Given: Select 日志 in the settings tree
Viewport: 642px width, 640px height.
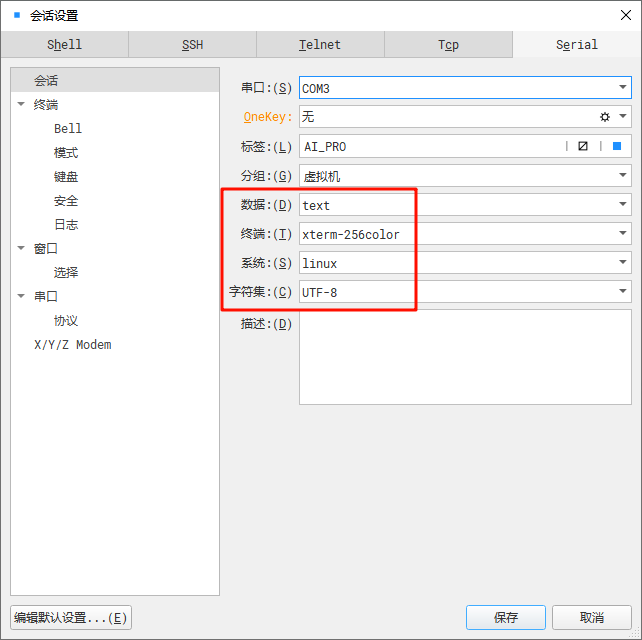Looking at the screenshot, I should 66,224.
